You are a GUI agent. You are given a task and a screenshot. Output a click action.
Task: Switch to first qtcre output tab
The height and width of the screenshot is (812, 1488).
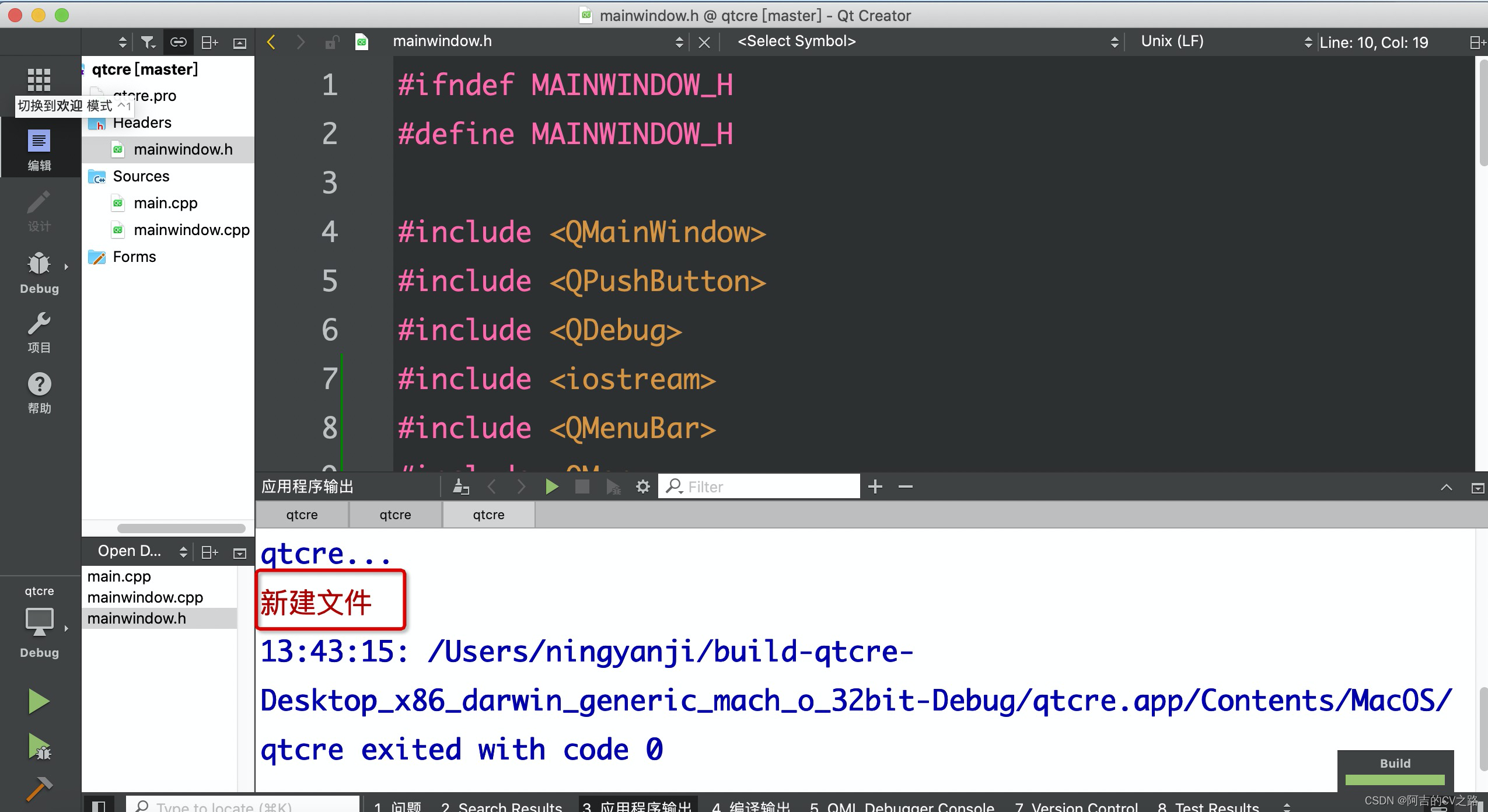[x=302, y=514]
